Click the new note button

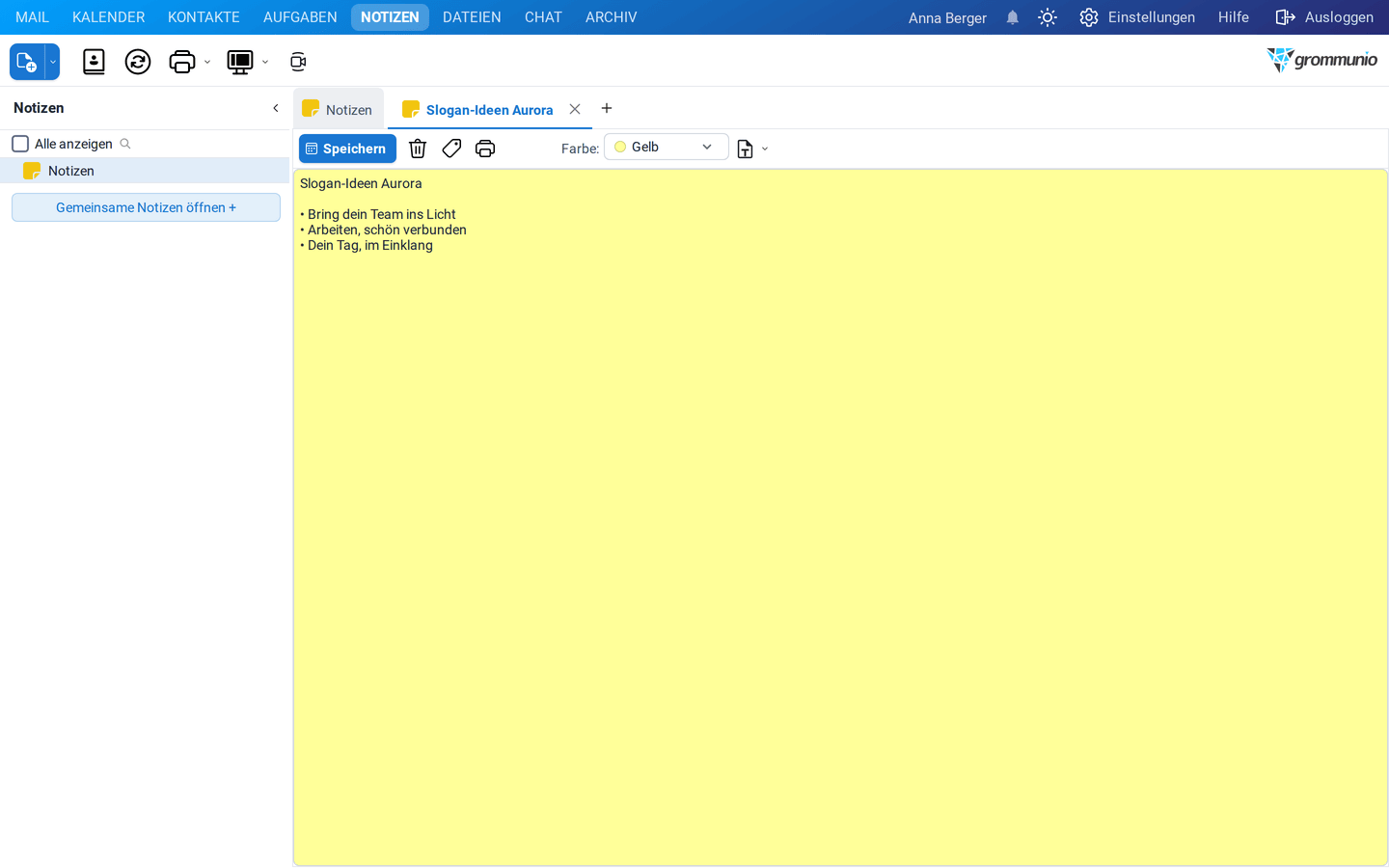[x=27, y=62]
